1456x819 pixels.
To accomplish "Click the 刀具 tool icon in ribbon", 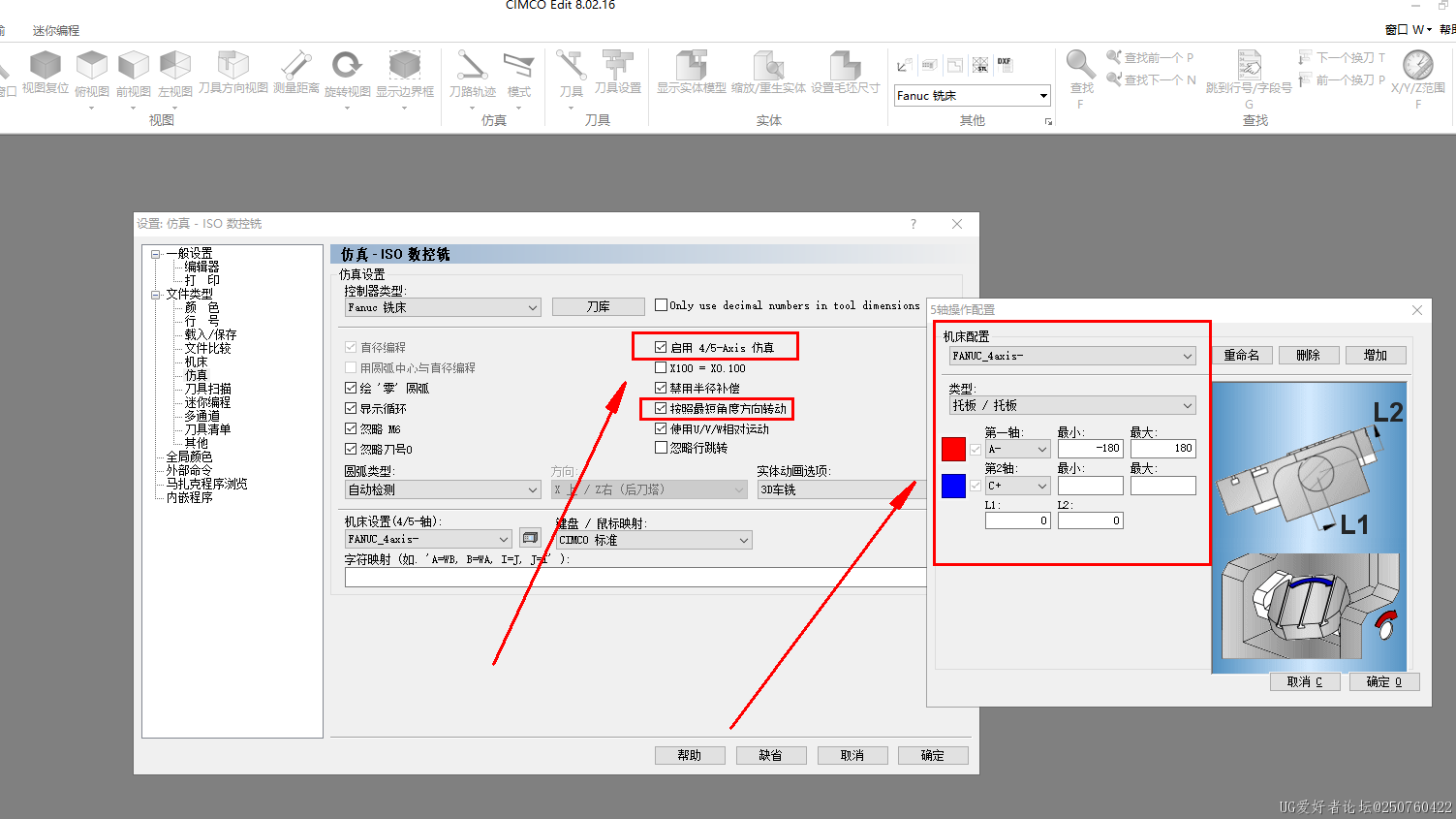I will click(x=572, y=66).
